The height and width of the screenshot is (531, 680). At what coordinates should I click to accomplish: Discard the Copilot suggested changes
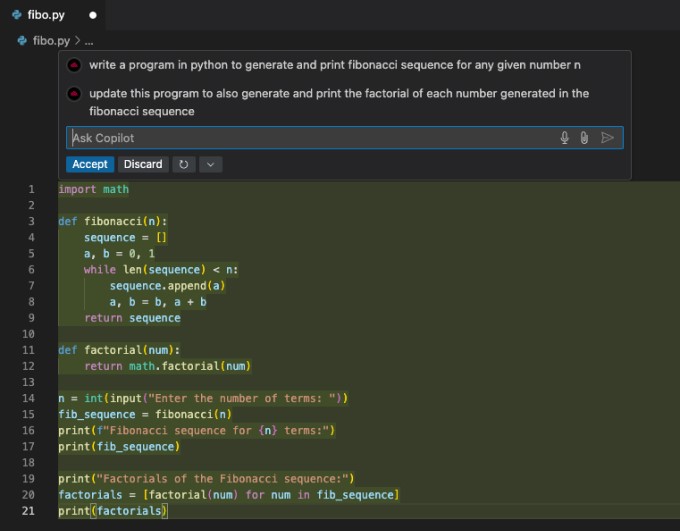click(143, 164)
